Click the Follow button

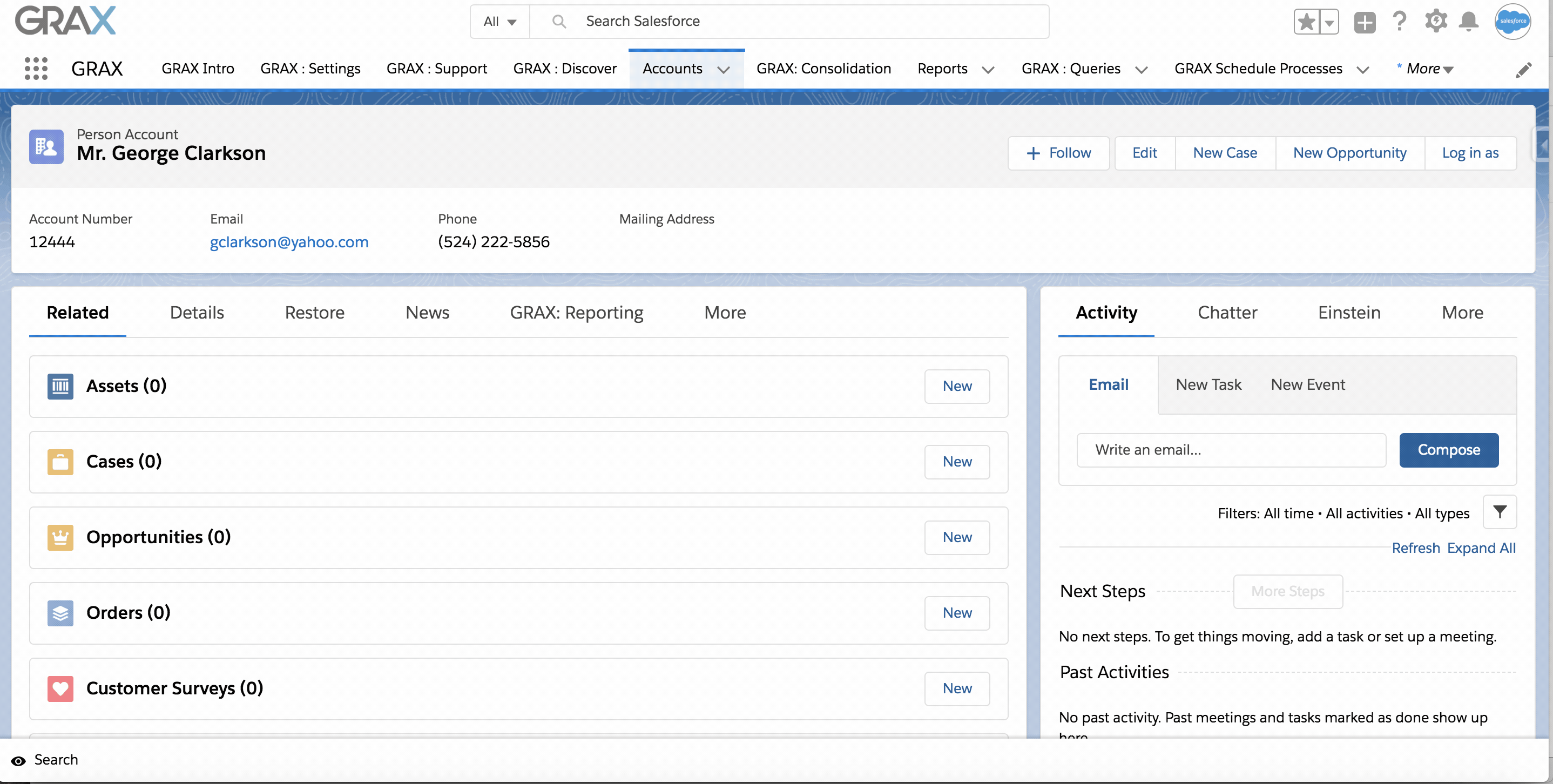click(1058, 153)
